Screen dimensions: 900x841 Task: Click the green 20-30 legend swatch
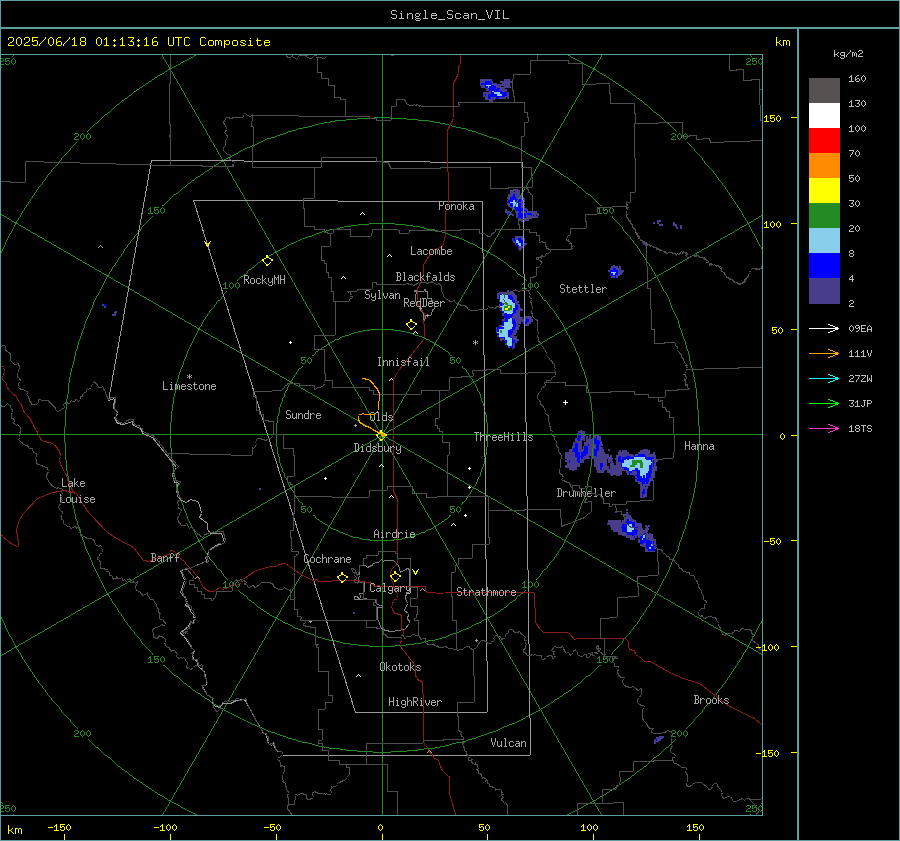click(x=824, y=216)
